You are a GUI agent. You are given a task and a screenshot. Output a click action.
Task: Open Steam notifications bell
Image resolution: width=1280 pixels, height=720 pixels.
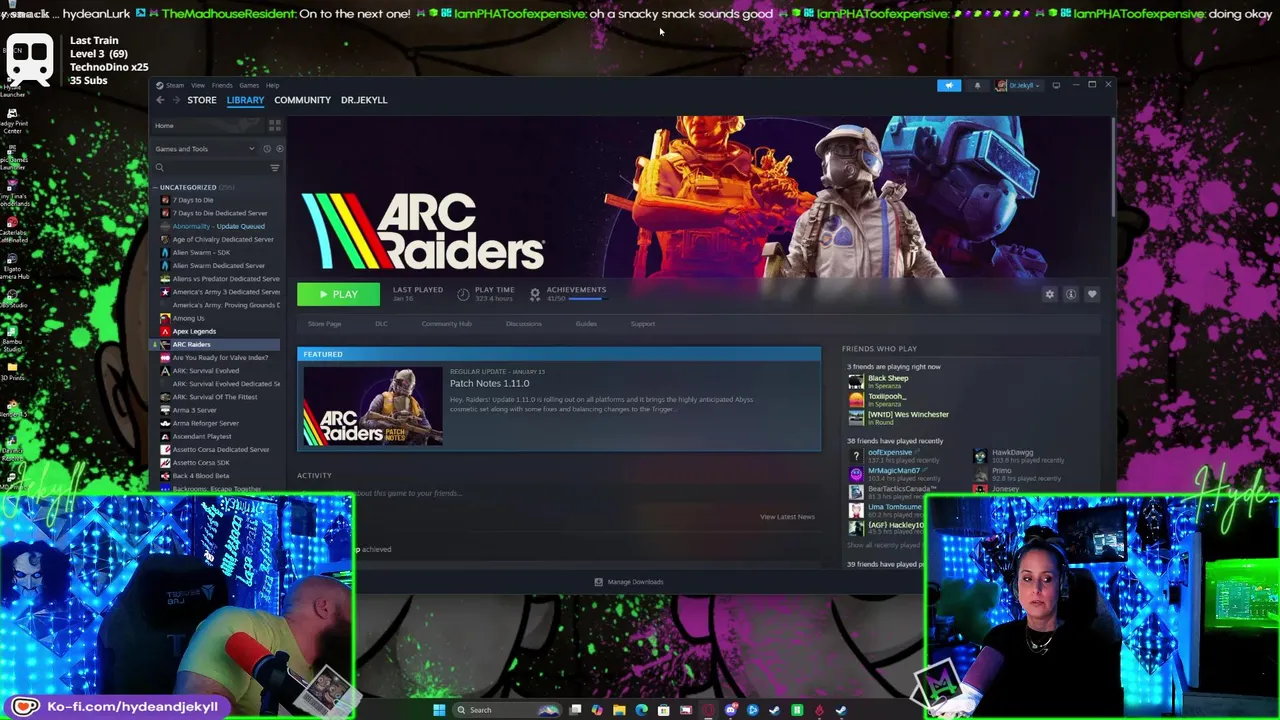[x=977, y=85]
